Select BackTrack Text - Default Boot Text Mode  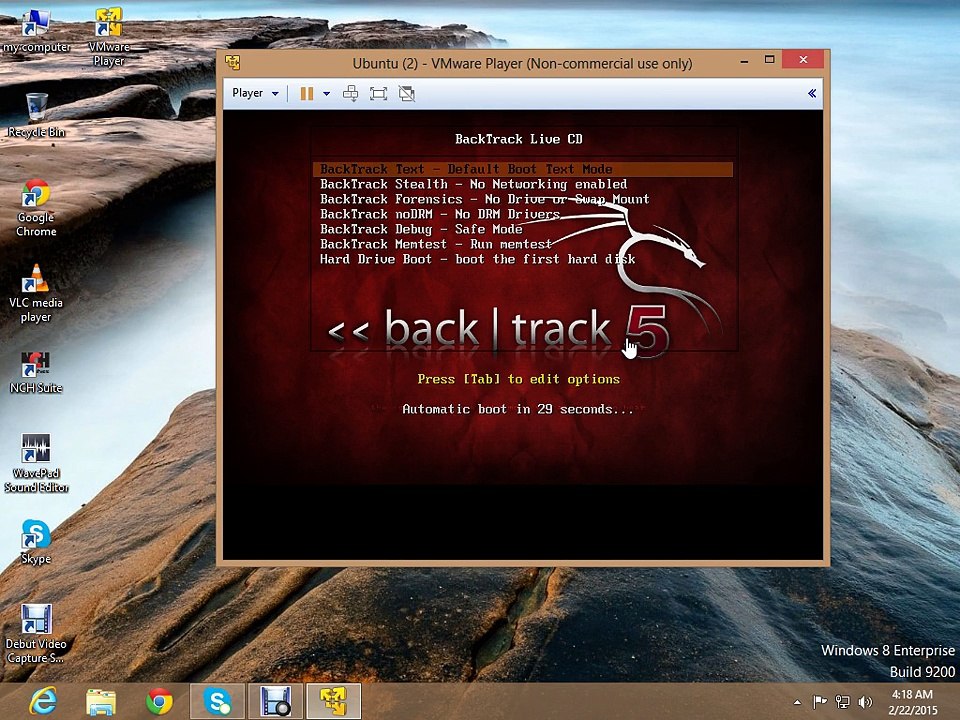point(523,169)
